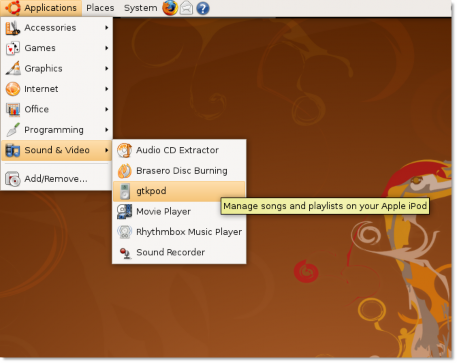Screen dimensions: 457x363
Task: Choose the Internet category
Action: (x=56, y=89)
